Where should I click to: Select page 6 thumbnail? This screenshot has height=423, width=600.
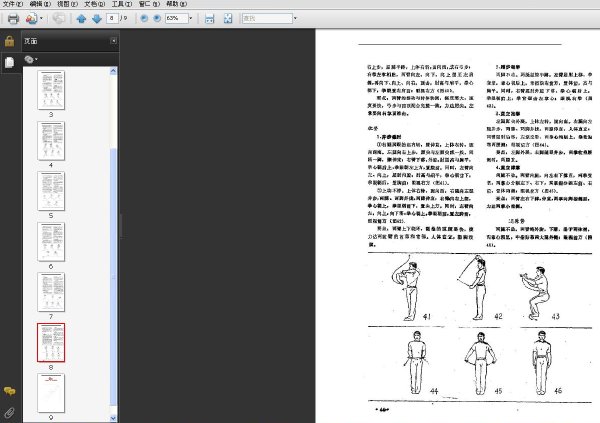point(51,242)
